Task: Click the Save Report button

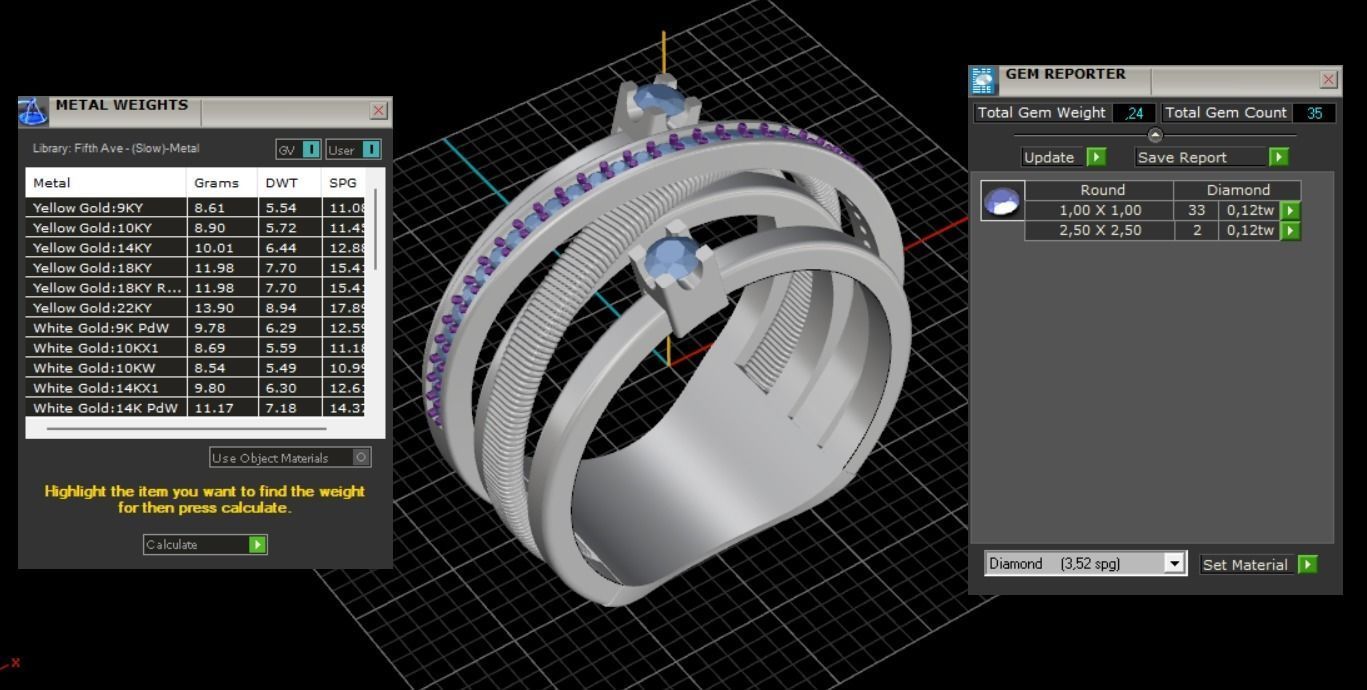Action: (1212, 157)
